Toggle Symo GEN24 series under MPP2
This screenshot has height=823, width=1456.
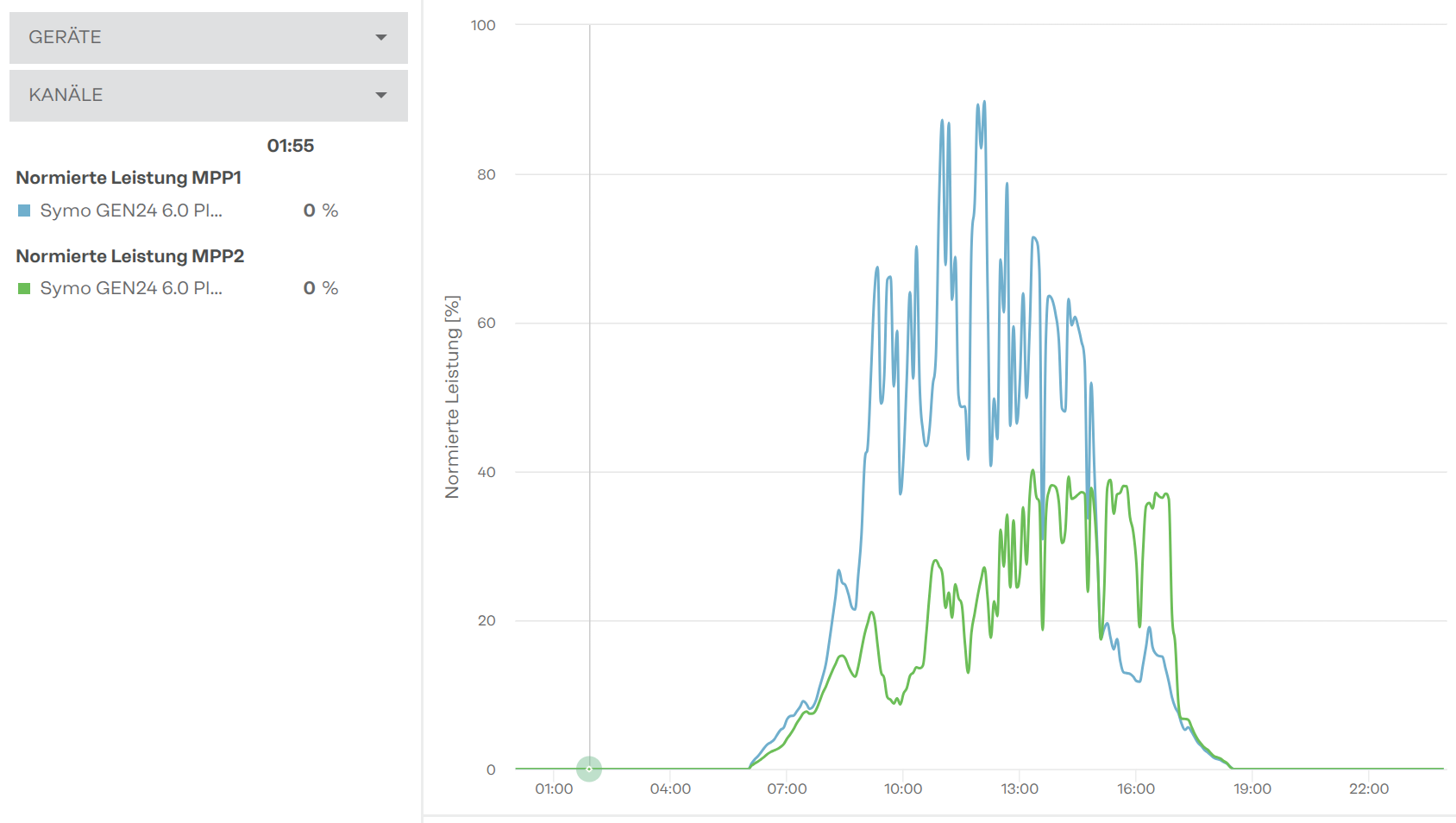coord(131,288)
